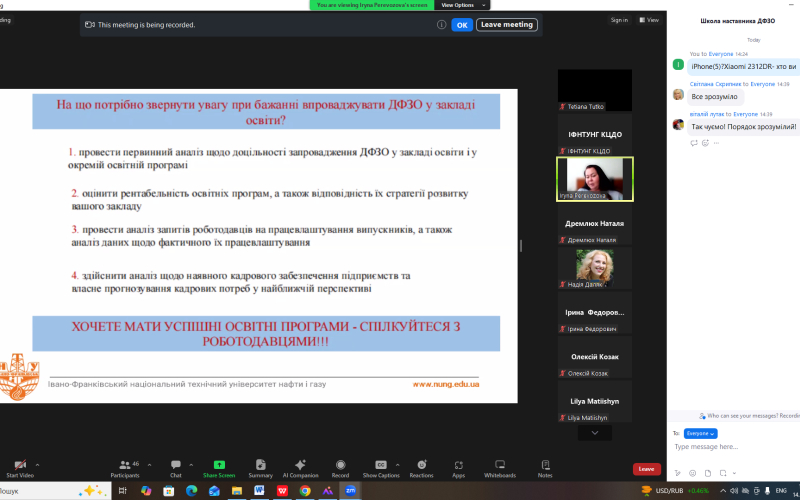Open the Notes tool
The width and height of the screenshot is (800, 500).
click(x=545, y=468)
